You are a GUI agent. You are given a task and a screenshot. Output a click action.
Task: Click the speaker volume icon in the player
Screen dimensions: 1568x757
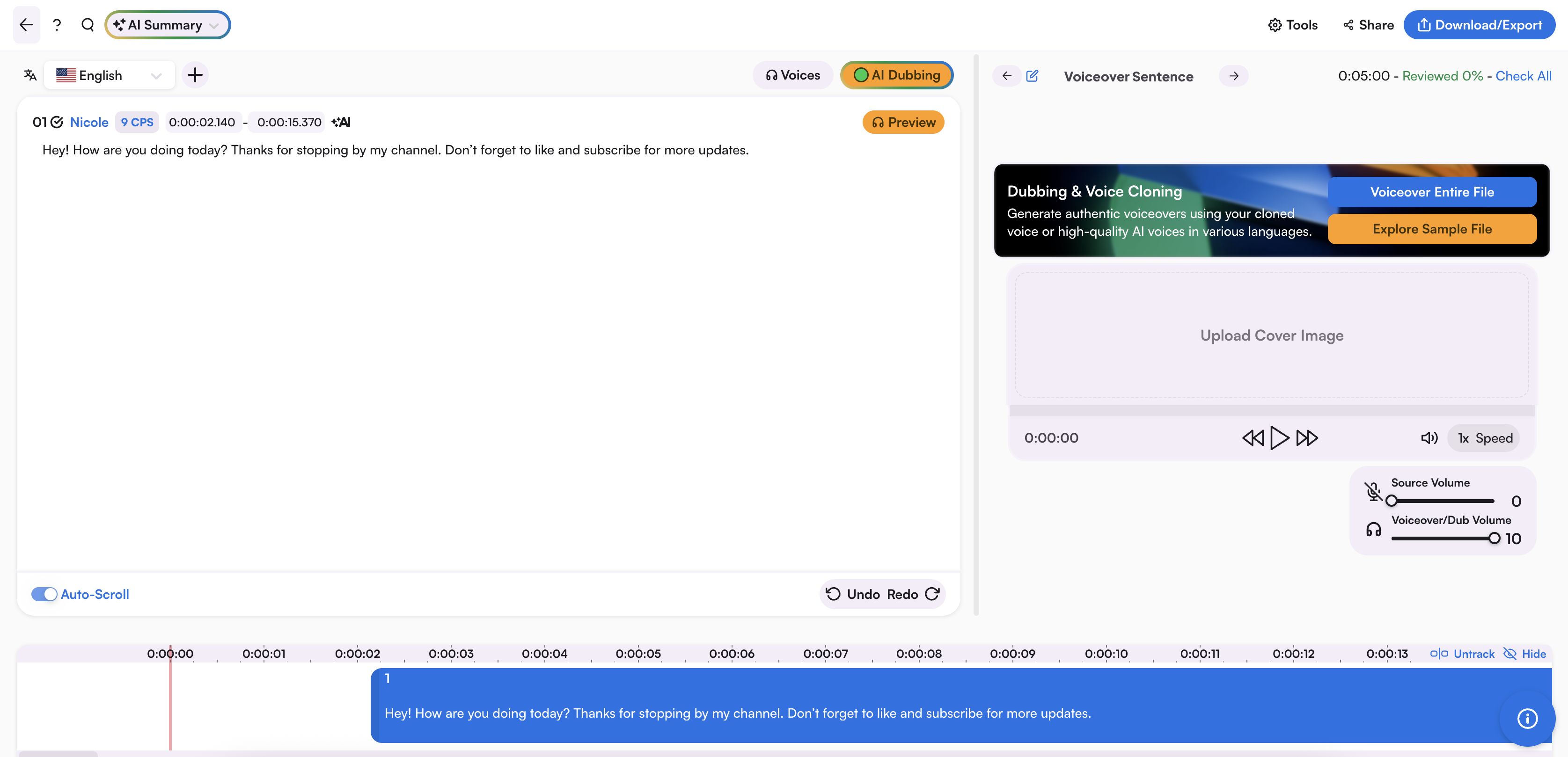pos(1429,438)
